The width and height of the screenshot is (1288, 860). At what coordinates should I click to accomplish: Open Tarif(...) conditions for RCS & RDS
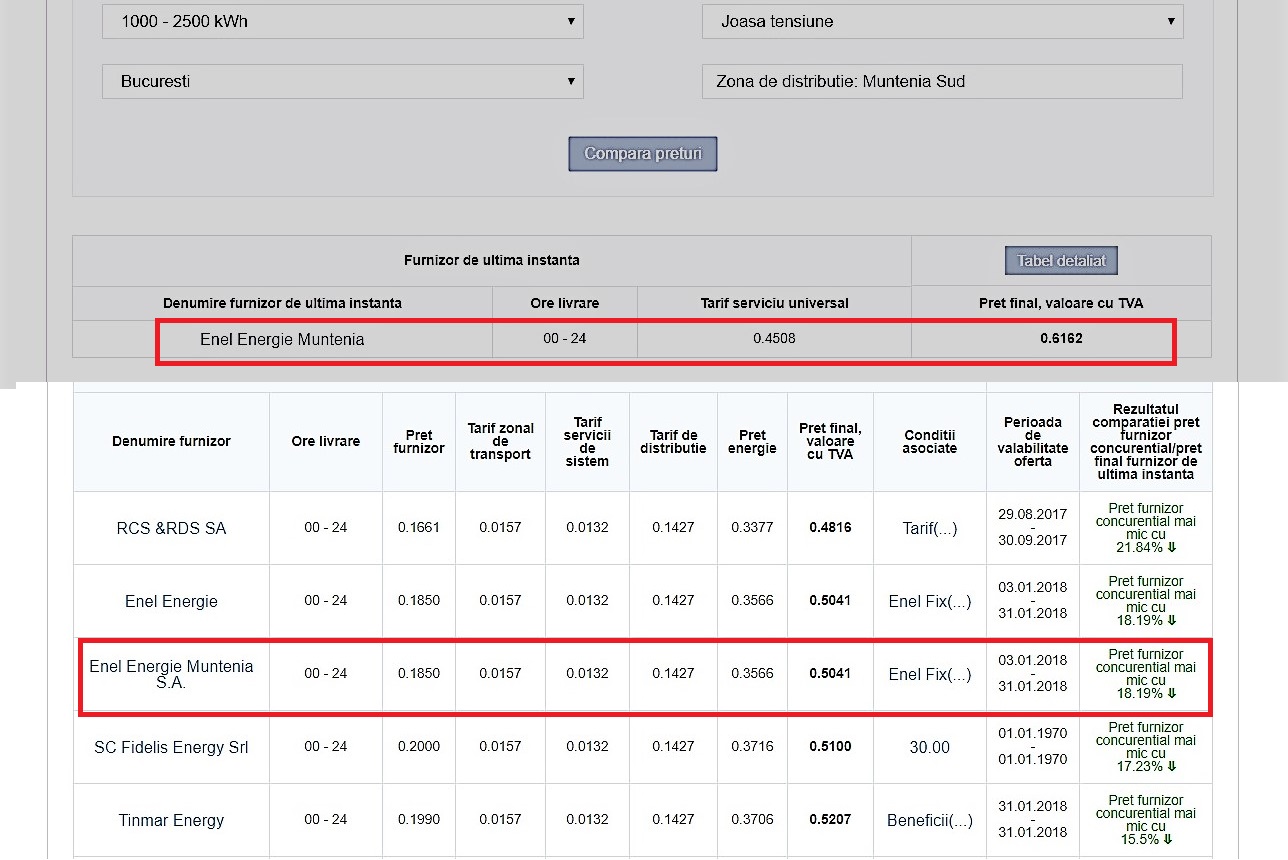click(930, 528)
